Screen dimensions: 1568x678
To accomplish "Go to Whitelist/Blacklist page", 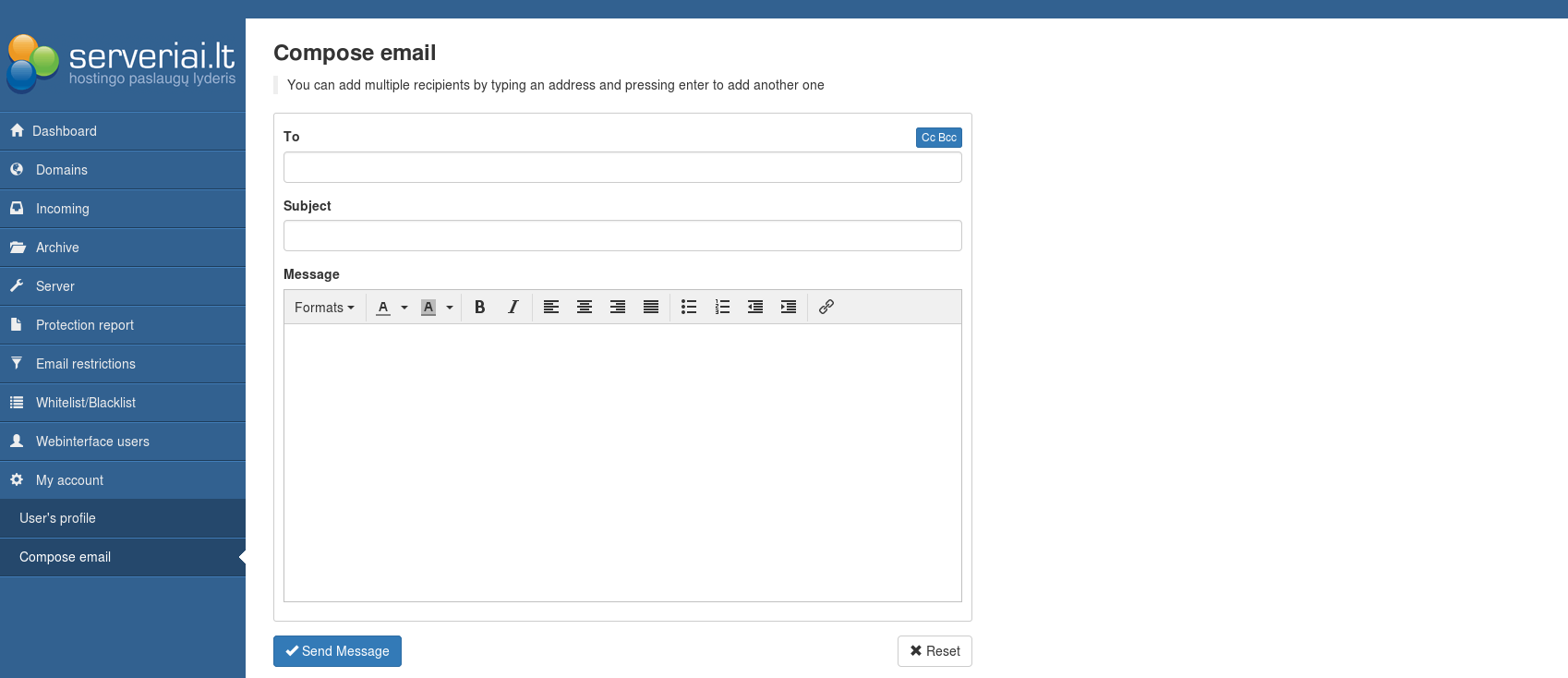I will pyautogui.click(x=86, y=403).
